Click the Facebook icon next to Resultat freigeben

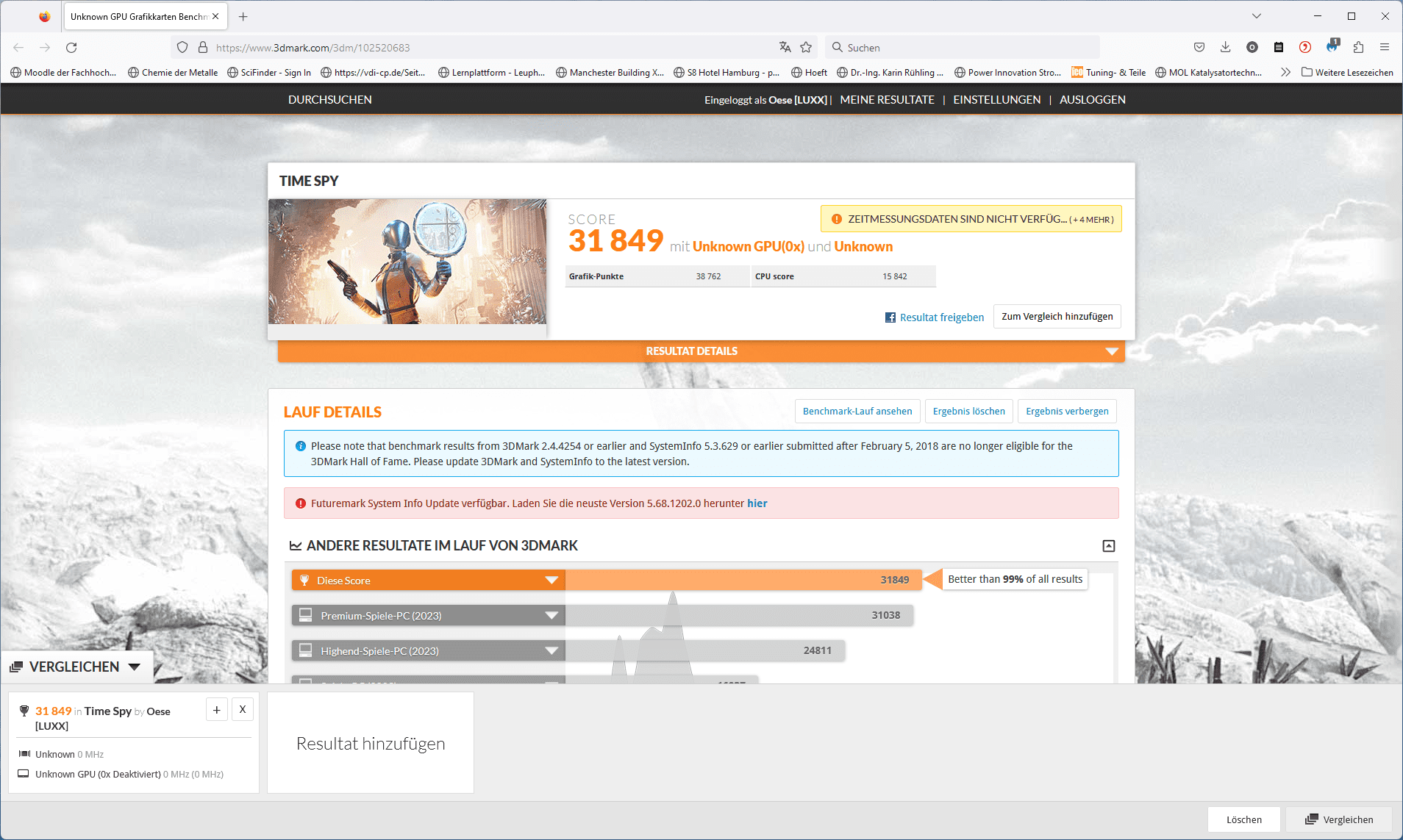click(x=890, y=317)
